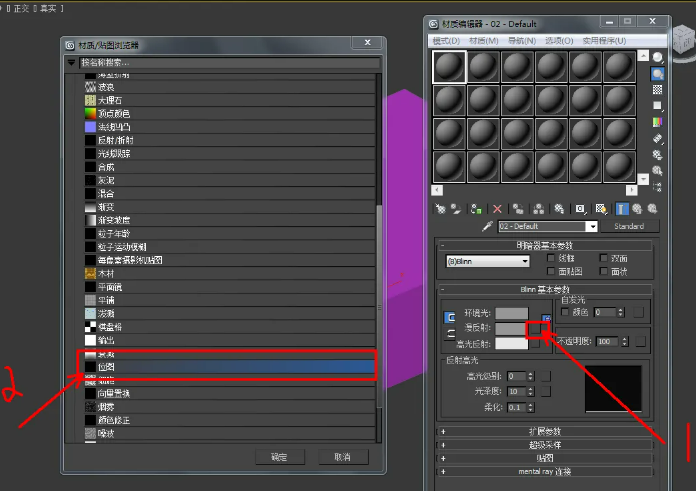696x491 pixels.
Task: Click Assign Material to Selection icon
Action: point(476,209)
